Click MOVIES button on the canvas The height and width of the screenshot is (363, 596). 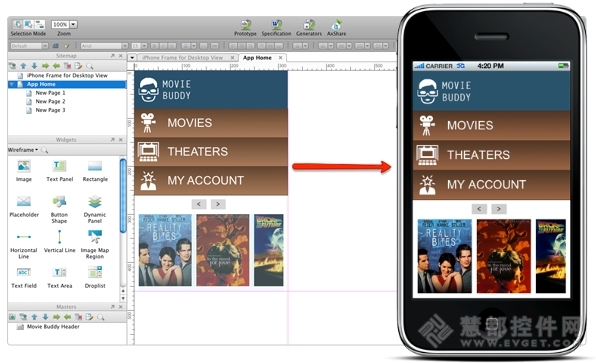point(211,123)
